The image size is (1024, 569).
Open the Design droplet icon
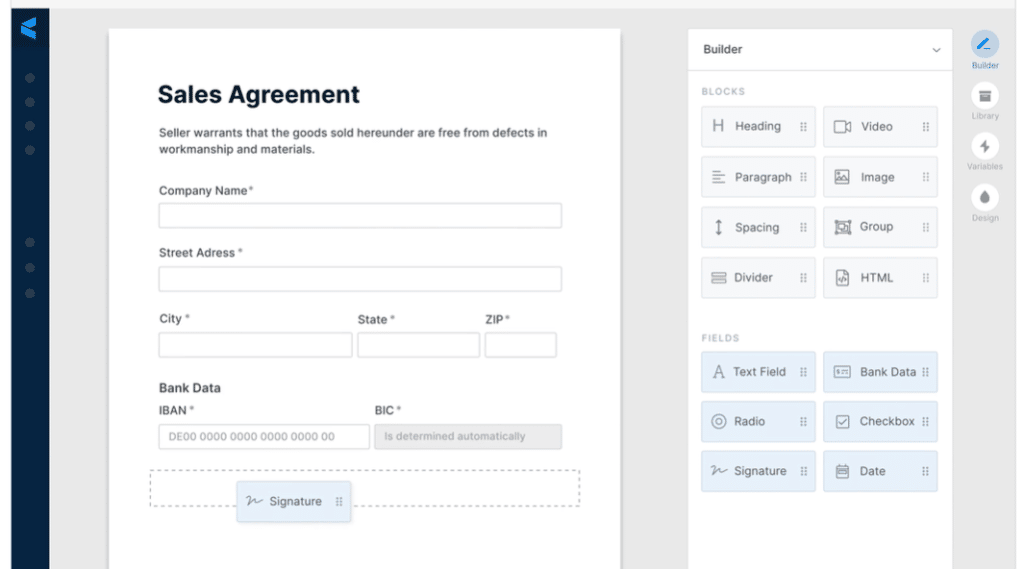point(984,197)
